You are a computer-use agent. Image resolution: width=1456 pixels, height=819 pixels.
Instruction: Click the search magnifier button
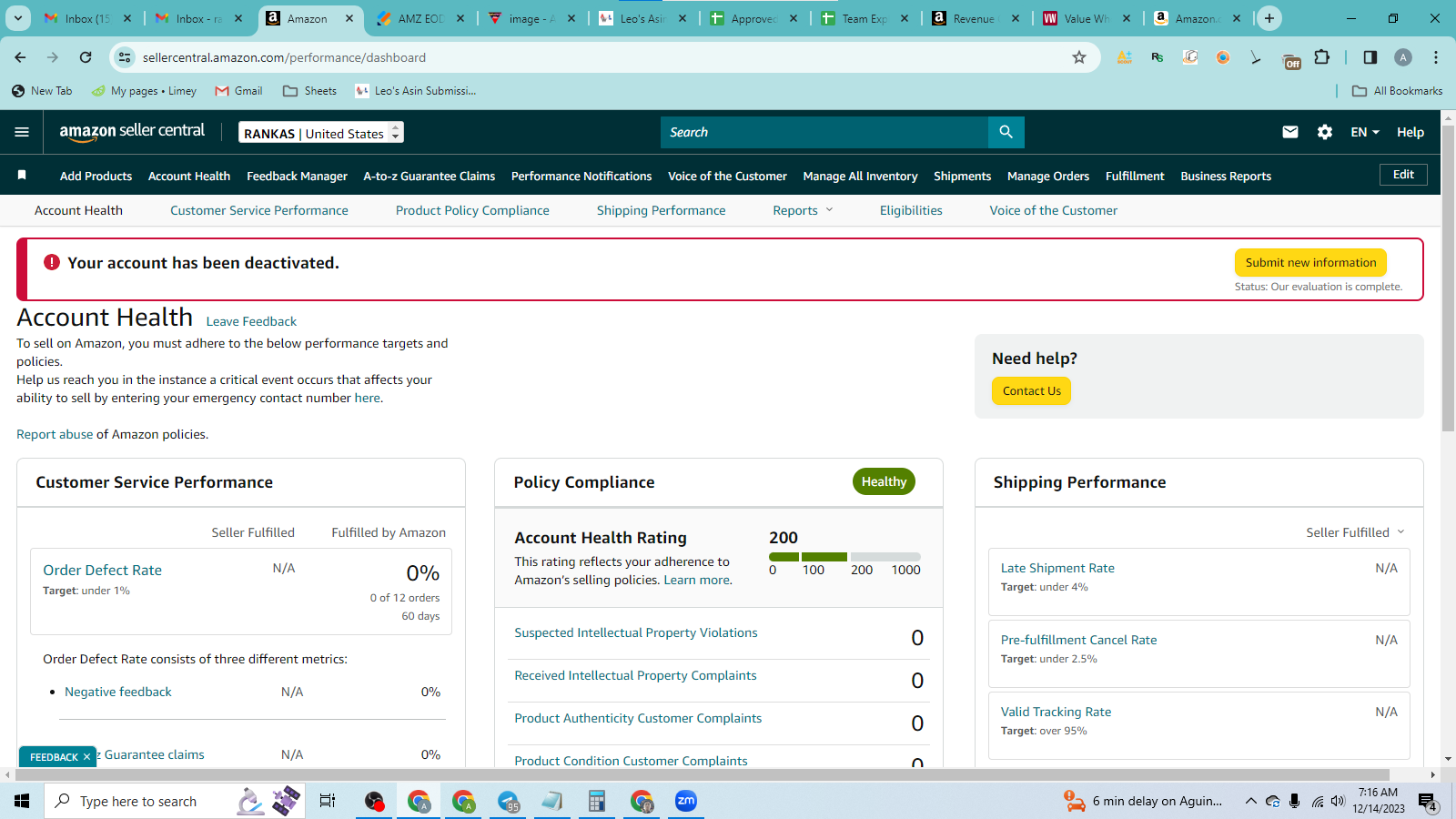(1006, 132)
